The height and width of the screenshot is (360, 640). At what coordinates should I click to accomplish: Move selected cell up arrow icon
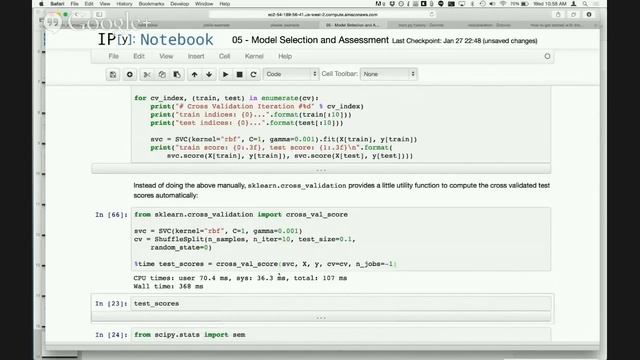[x=194, y=74]
